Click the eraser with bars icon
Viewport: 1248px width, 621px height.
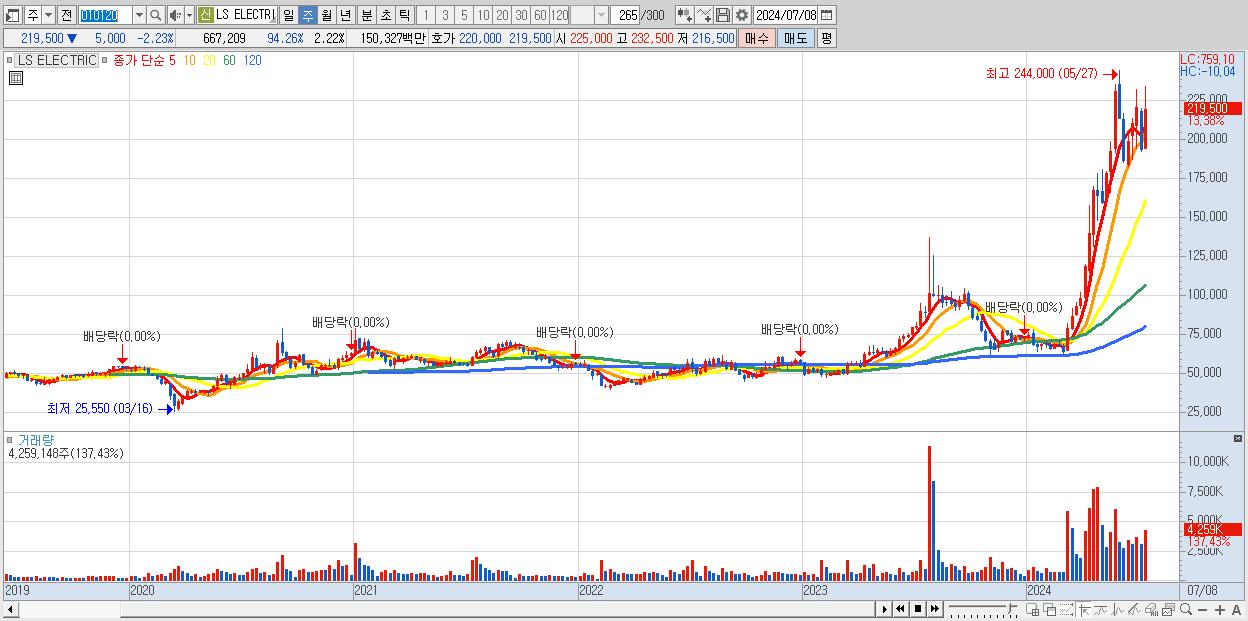(1151, 609)
